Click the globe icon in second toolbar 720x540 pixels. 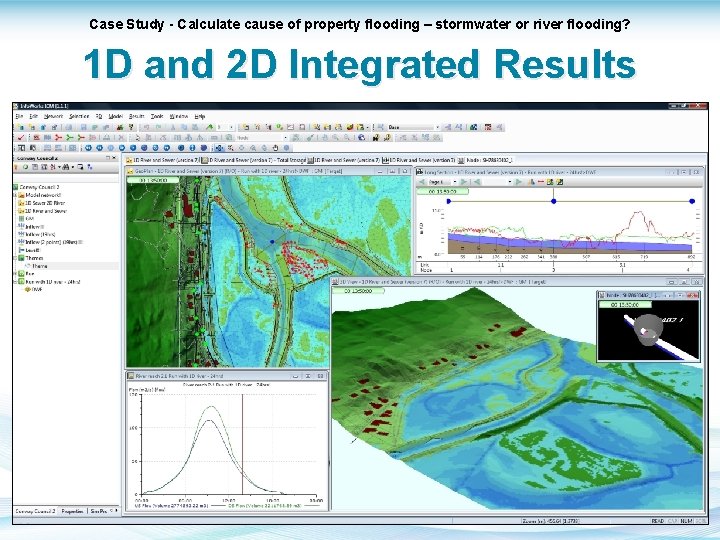click(x=361, y=137)
